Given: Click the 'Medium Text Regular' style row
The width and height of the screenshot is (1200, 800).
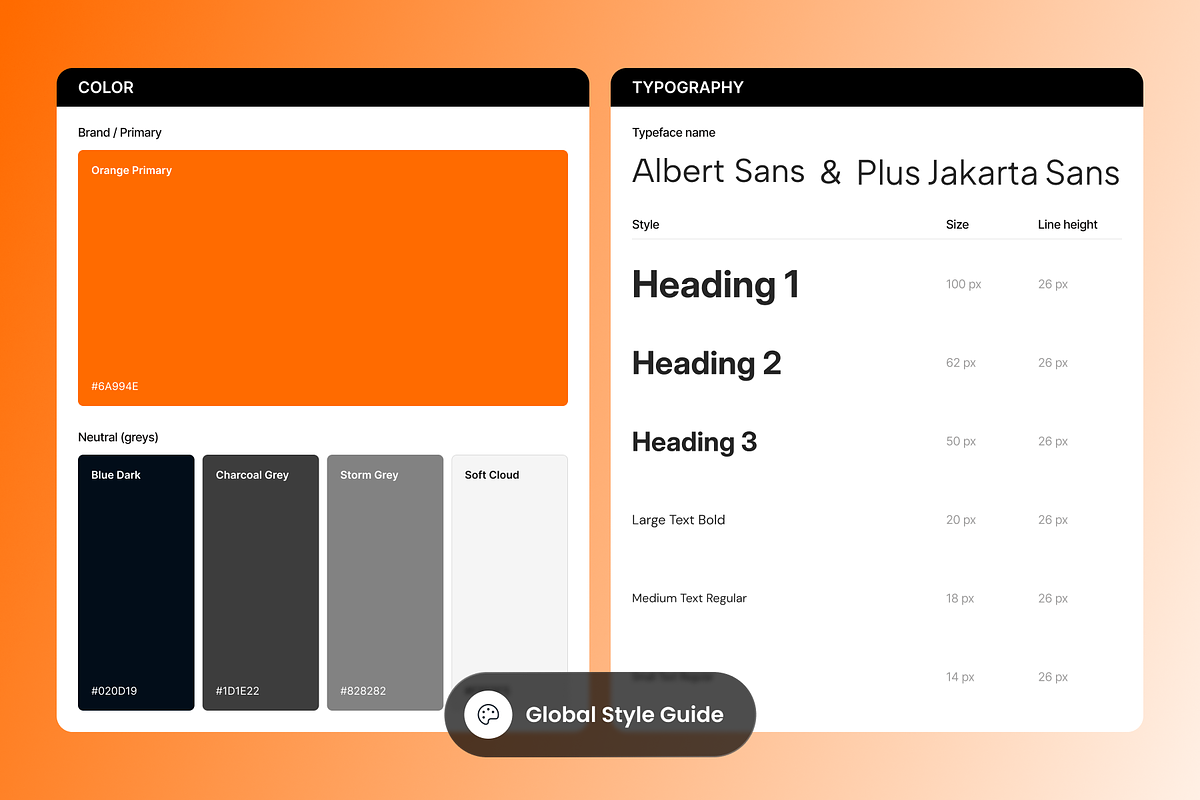Looking at the screenshot, I should click(877, 598).
